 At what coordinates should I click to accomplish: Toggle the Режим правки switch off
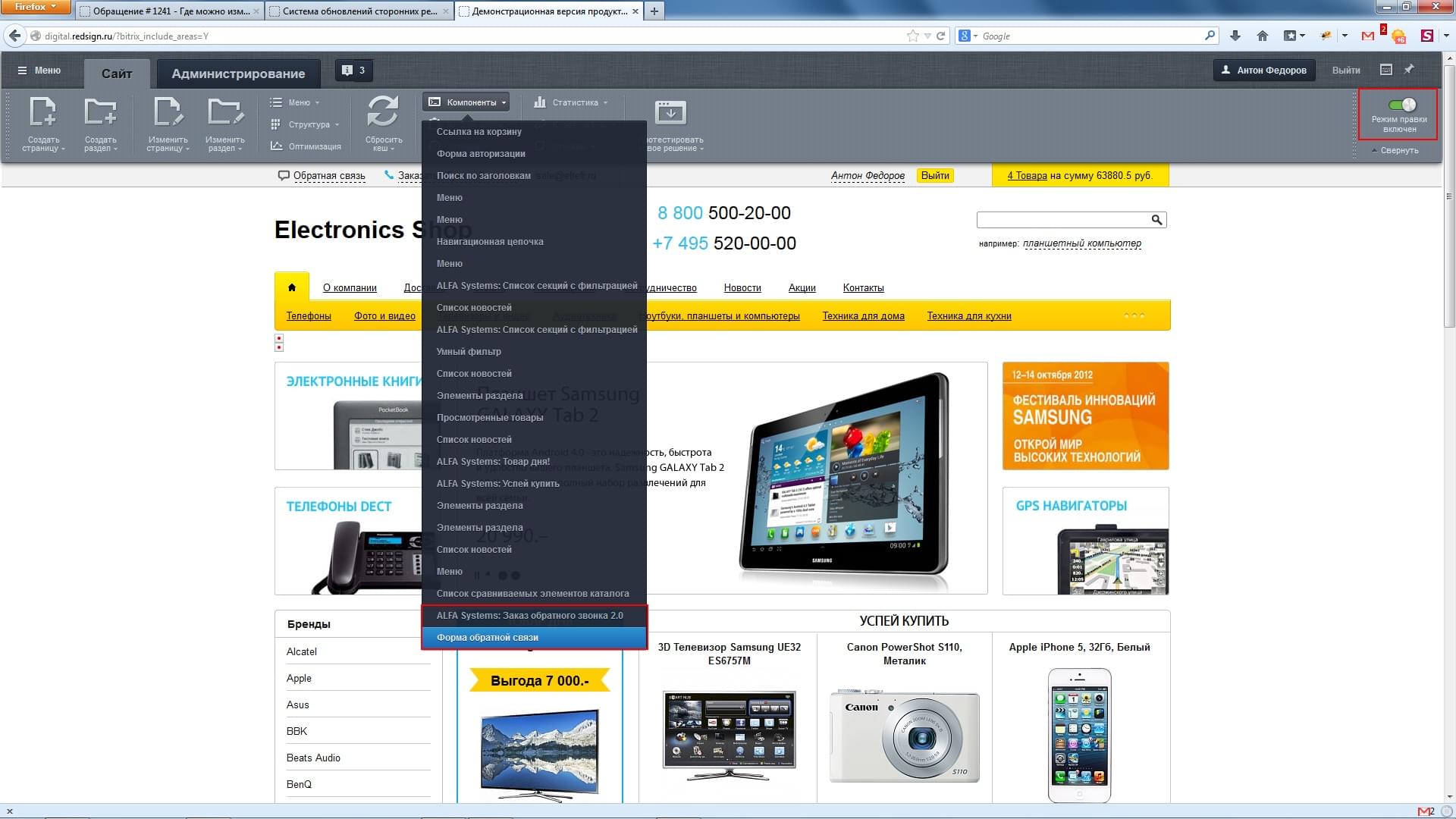point(1401,105)
